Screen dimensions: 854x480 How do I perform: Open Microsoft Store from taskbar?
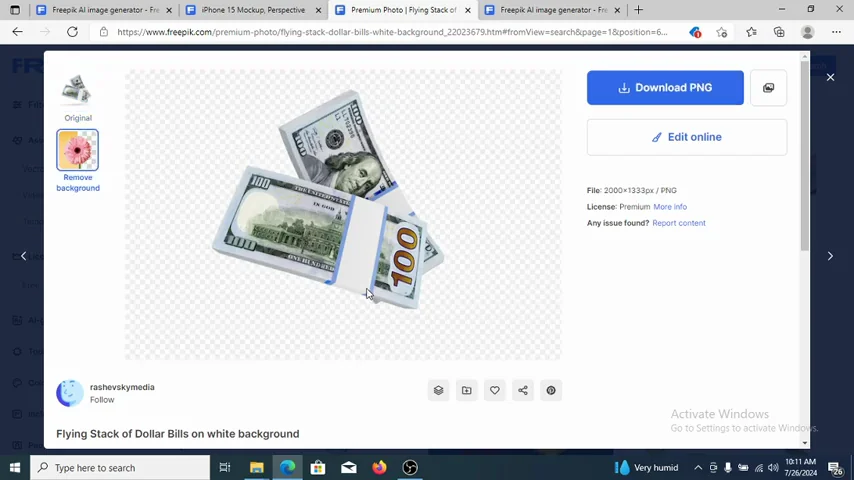[318, 467]
